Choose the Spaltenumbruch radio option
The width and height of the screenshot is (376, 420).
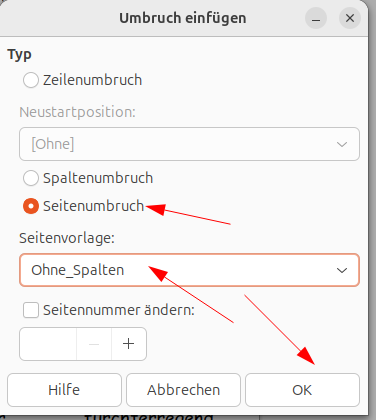coord(31,178)
